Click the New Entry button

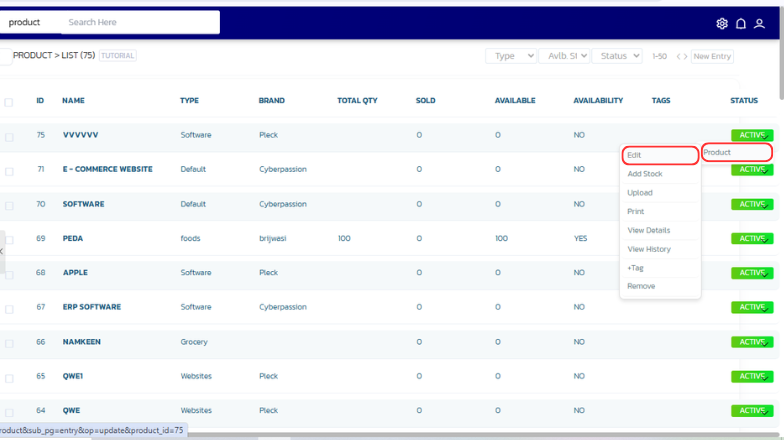pyautogui.click(x=712, y=56)
